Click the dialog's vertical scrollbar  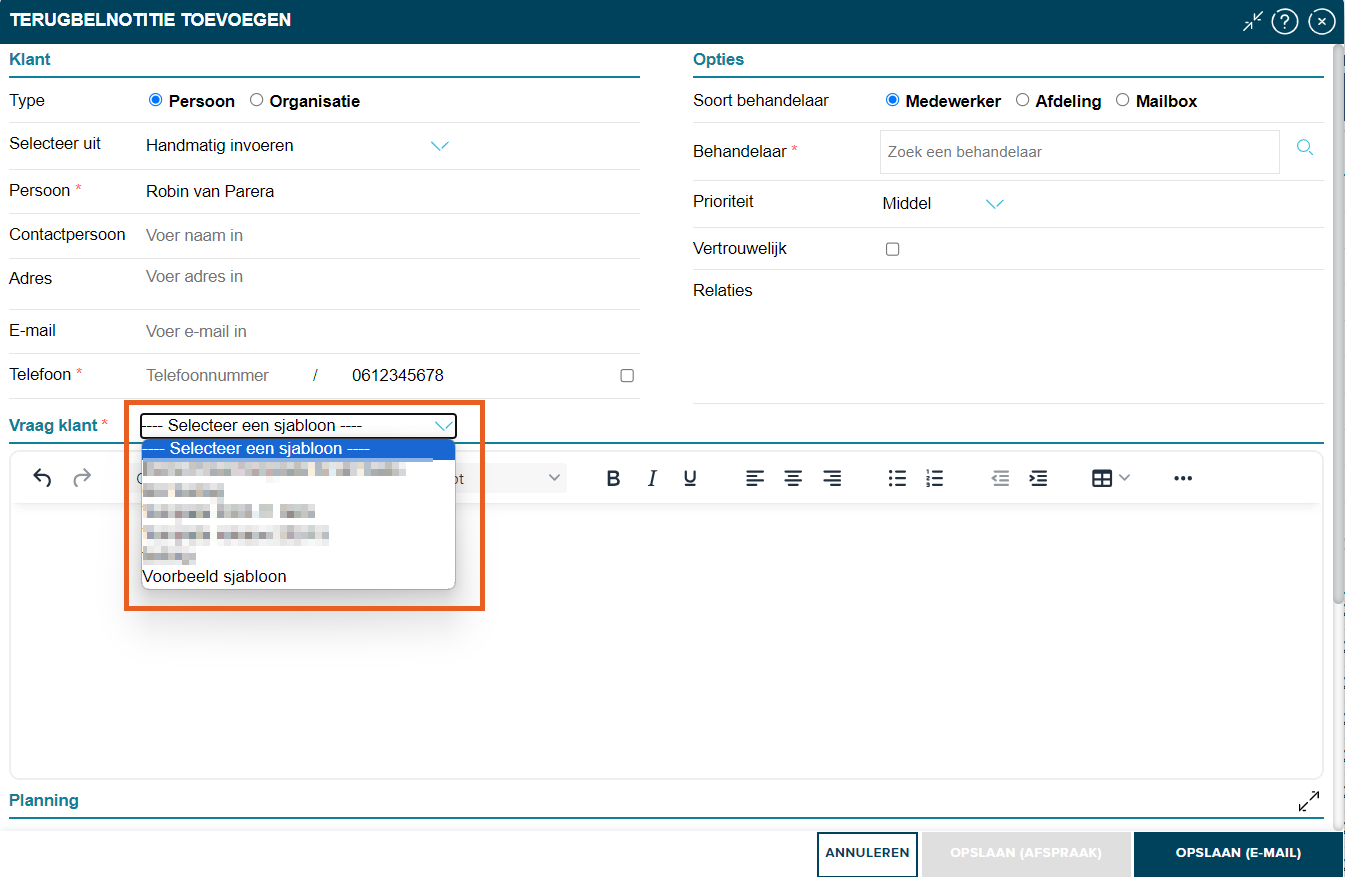tap(1338, 325)
